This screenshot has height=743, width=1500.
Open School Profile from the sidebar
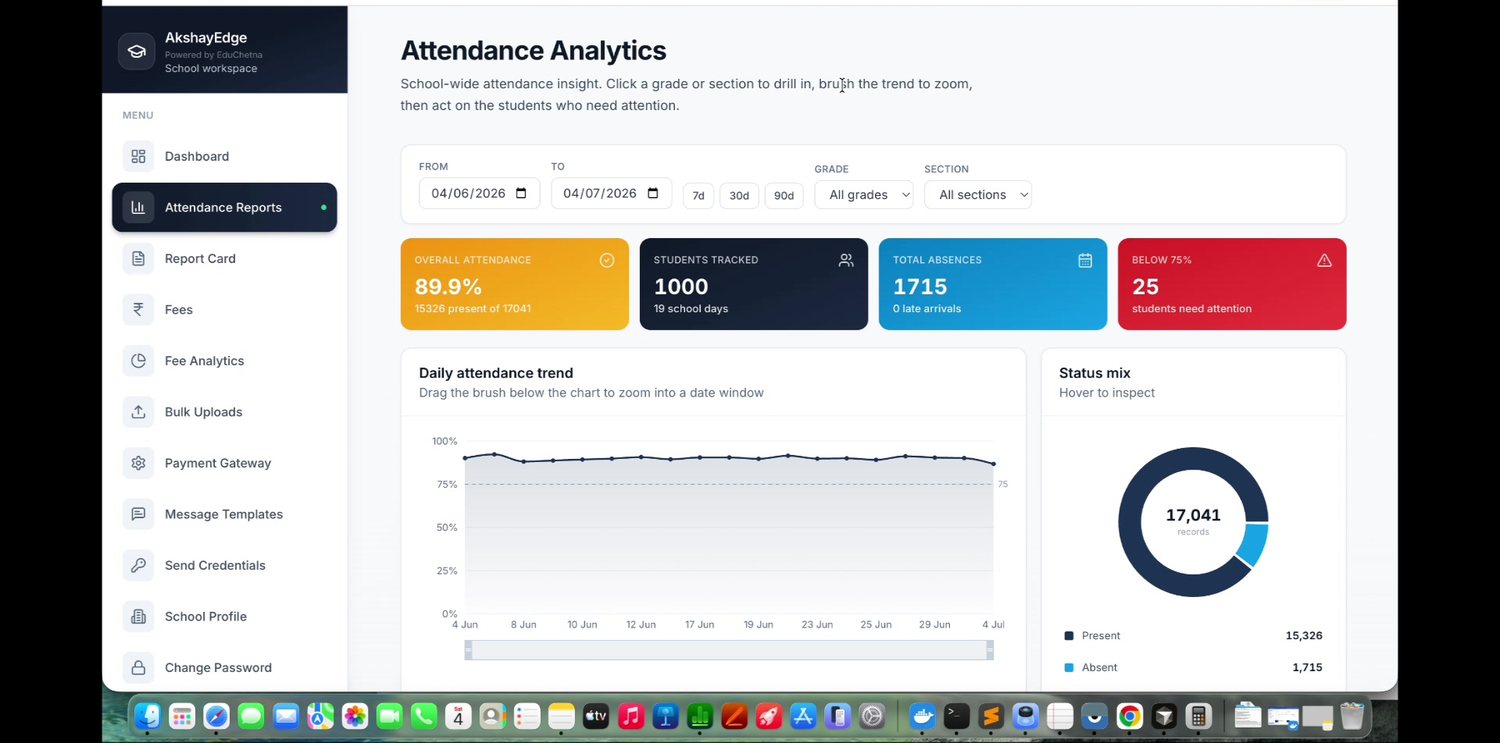[224, 616]
